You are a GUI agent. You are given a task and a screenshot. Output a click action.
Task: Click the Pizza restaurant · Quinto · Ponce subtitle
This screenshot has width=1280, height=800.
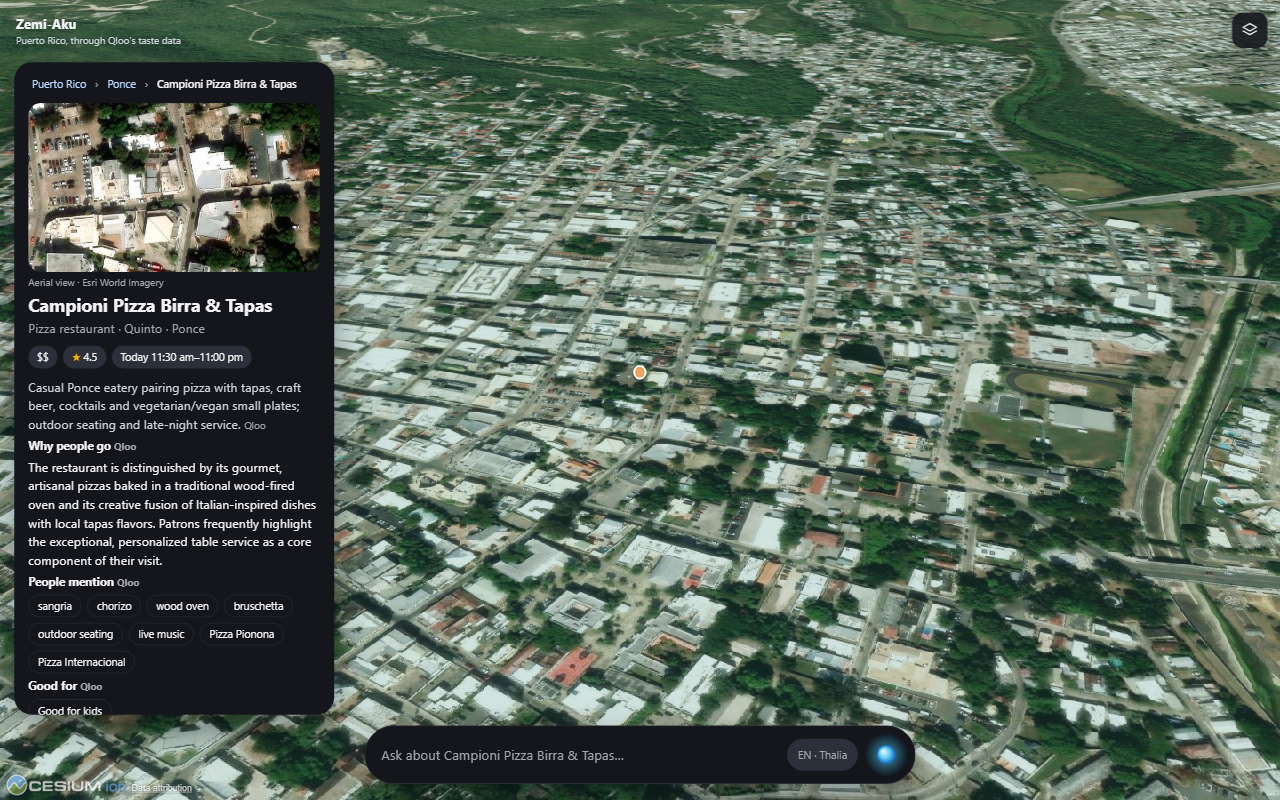click(x=116, y=329)
